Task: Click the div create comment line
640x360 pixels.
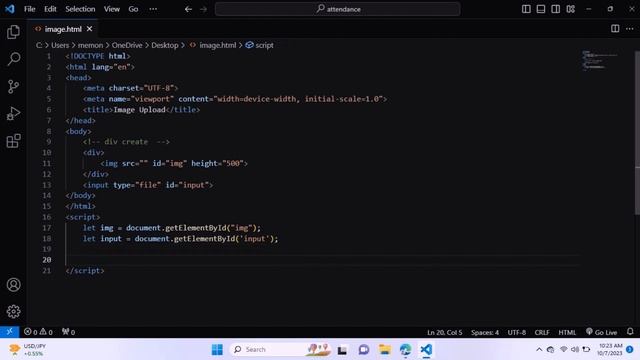Action: point(126,142)
